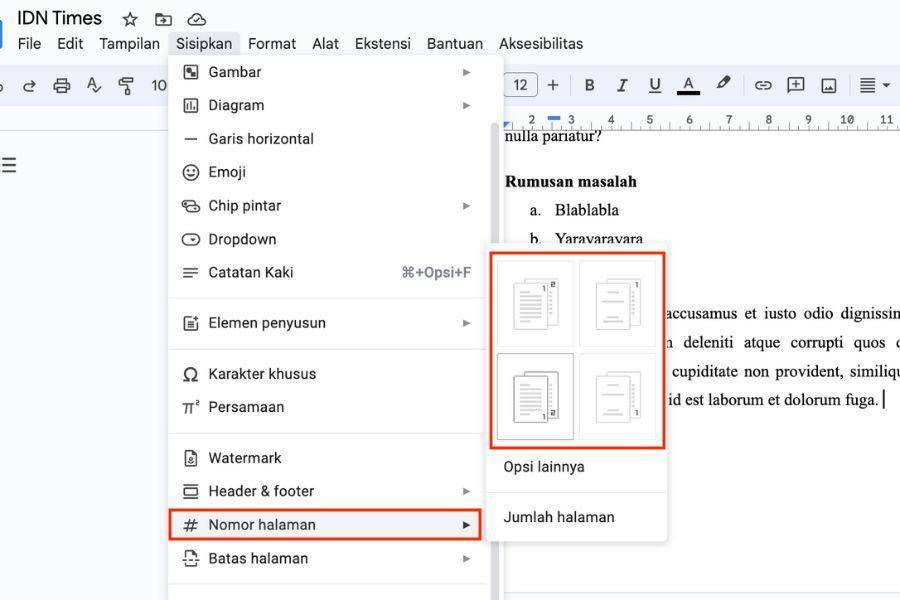Click Opsi lainnya in the page number submenu
The height and width of the screenshot is (600, 900).
[x=544, y=467]
